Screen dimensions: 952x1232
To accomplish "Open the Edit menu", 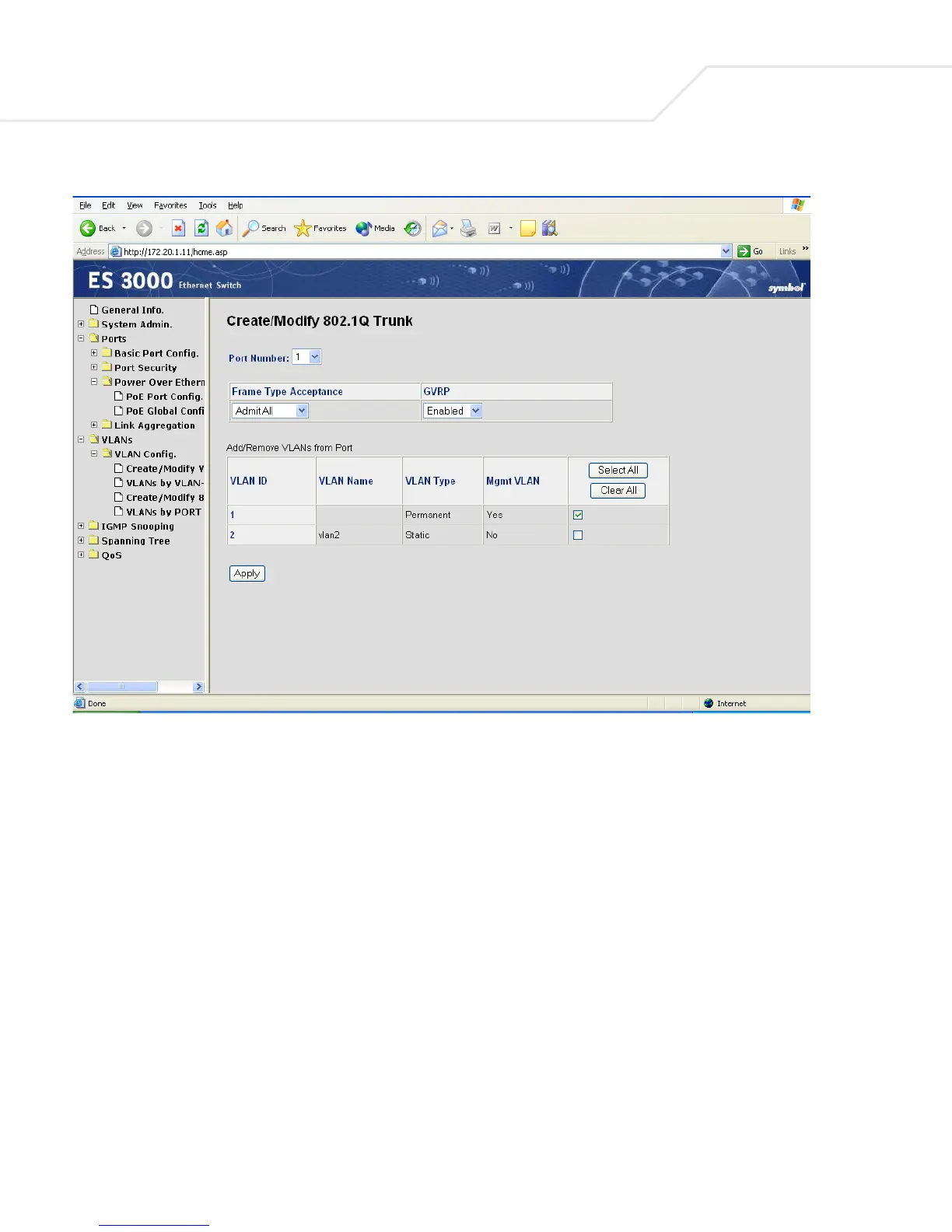I will coord(109,205).
